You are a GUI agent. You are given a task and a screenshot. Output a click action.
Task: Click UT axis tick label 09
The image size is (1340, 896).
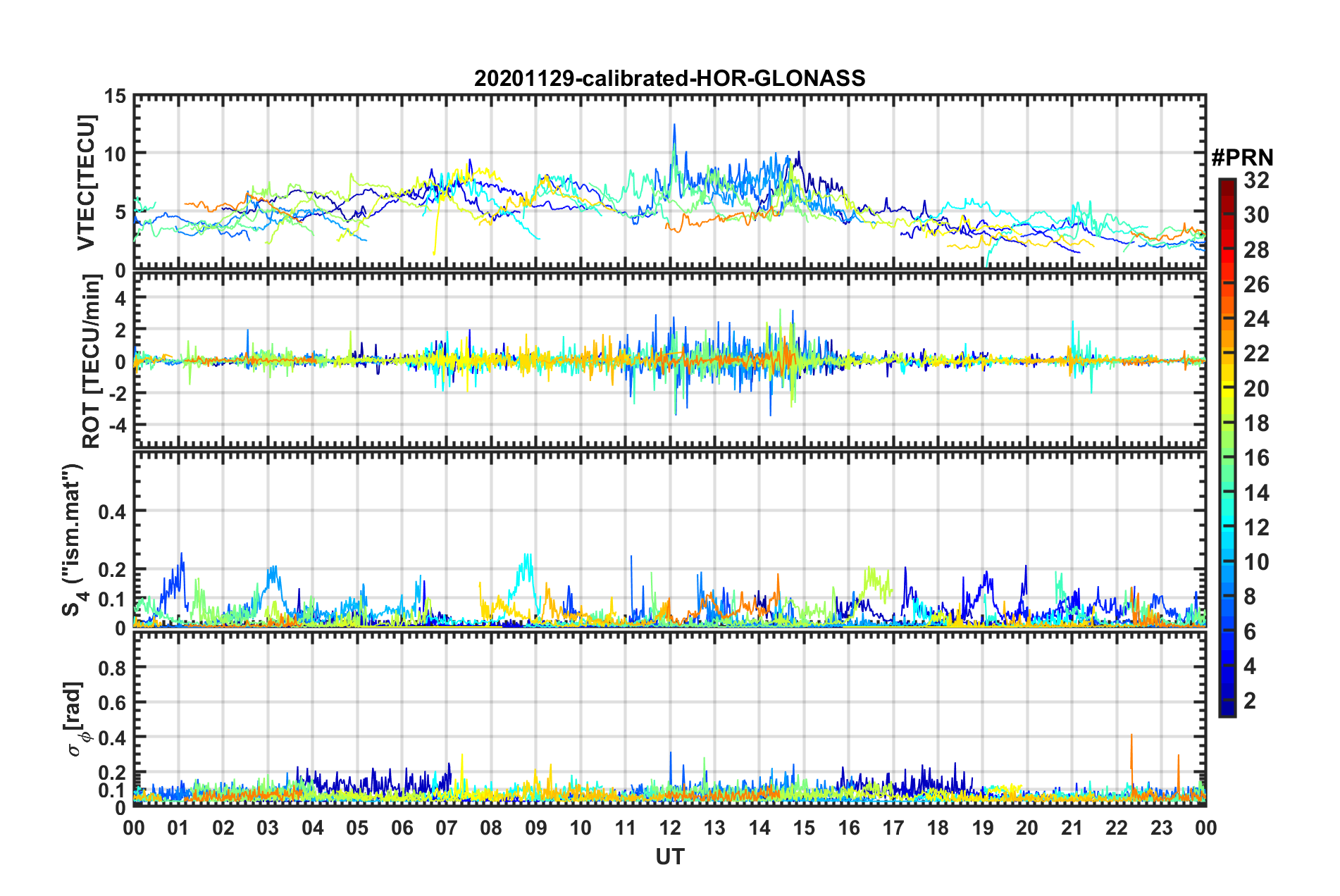536,828
